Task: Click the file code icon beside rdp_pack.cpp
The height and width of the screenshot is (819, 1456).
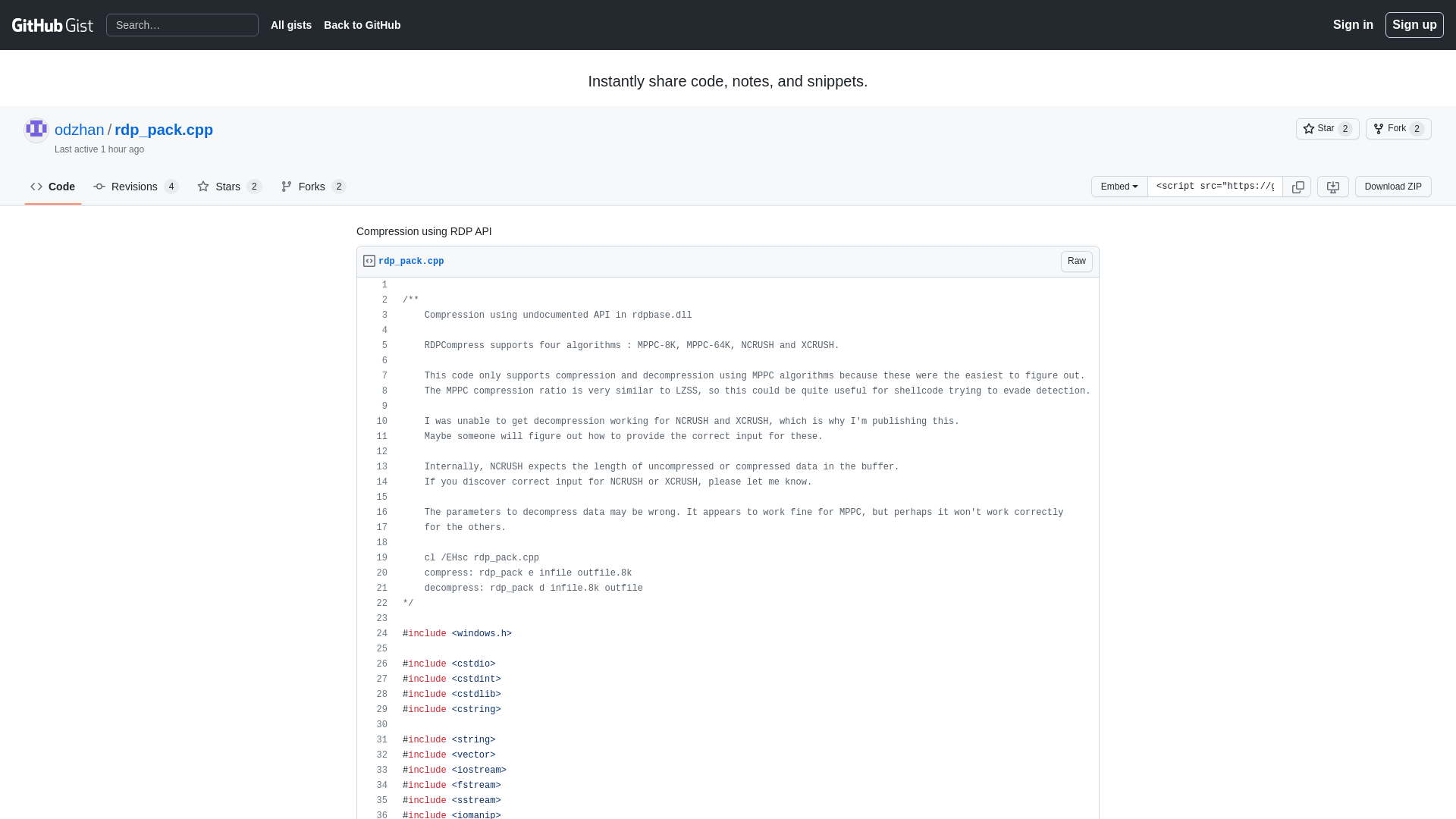Action: click(x=369, y=261)
